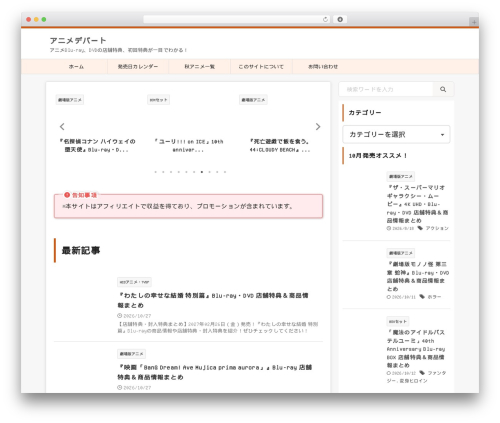Click category tag above パステルユーミ sidebar item
This screenshot has width=500, height=423.
point(398,321)
